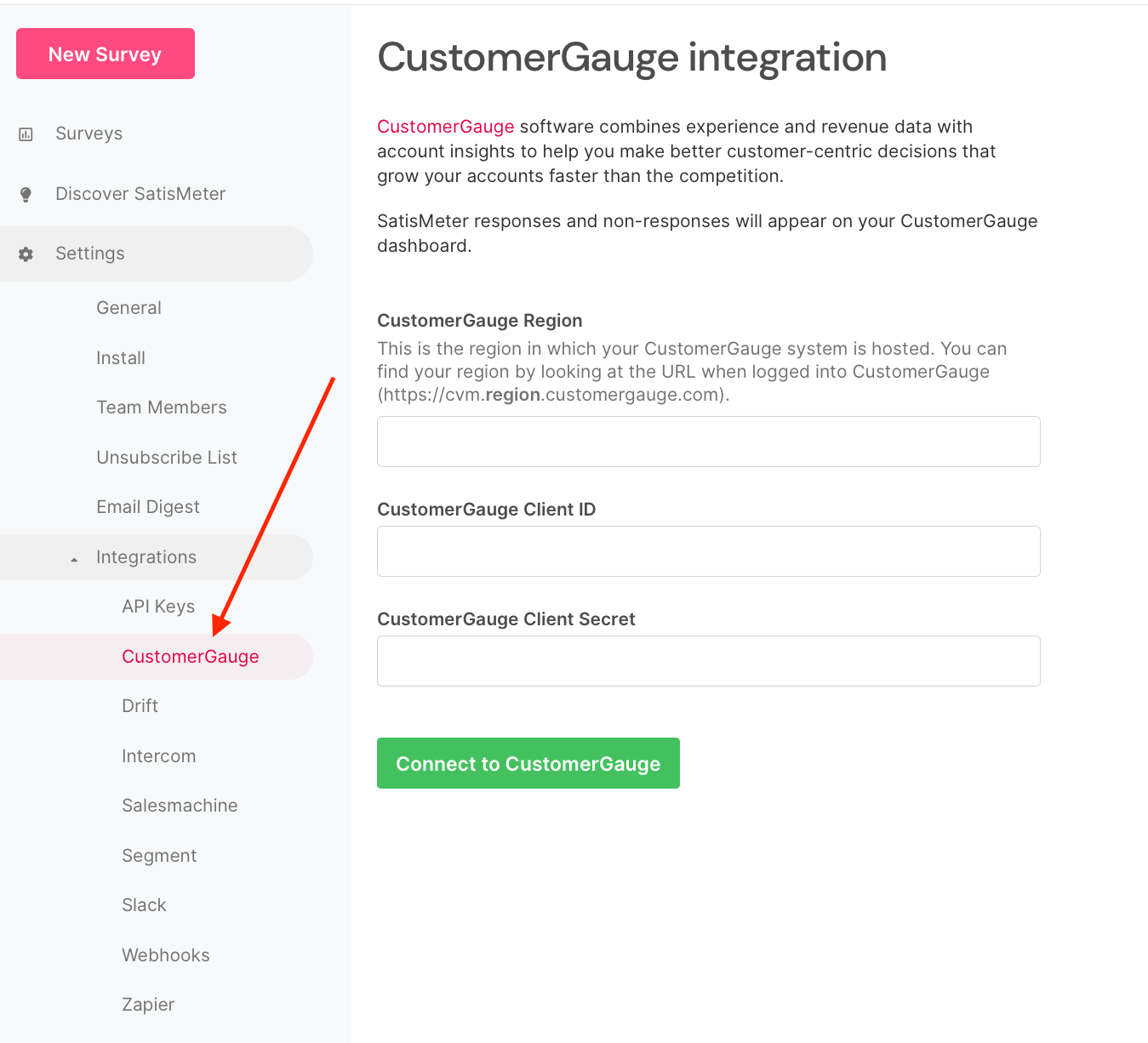Open Slack integration
1148x1043 pixels.
pos(145,905)
